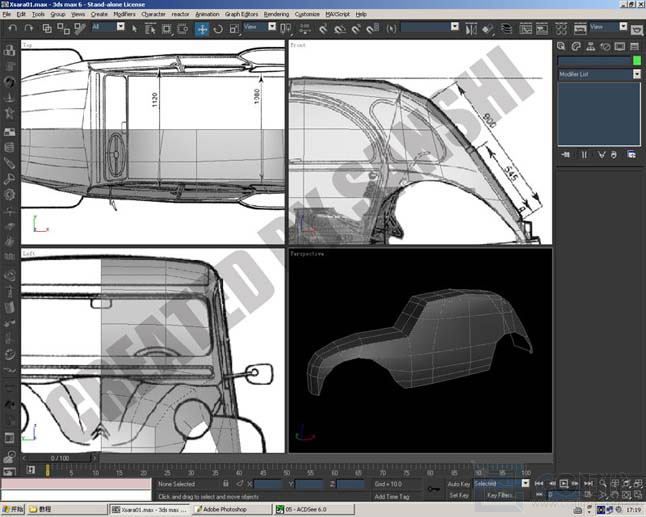Toggle Set Key animation mode

pos(459,495)
